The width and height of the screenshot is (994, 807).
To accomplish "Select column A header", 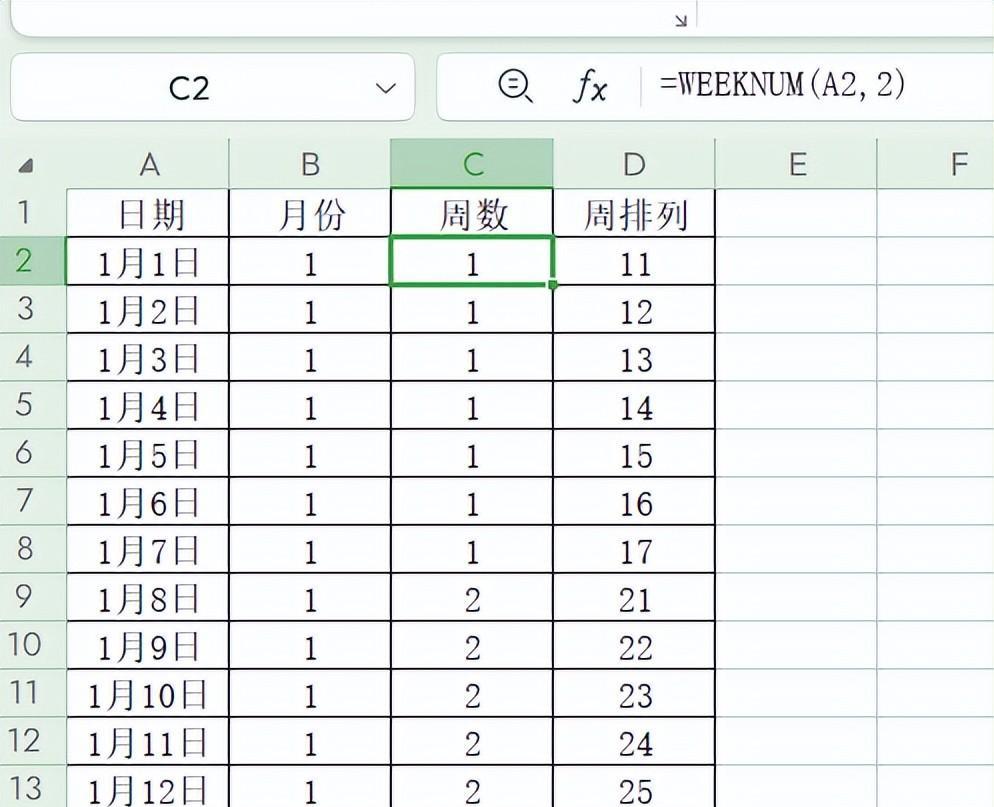I will point(148,165).
